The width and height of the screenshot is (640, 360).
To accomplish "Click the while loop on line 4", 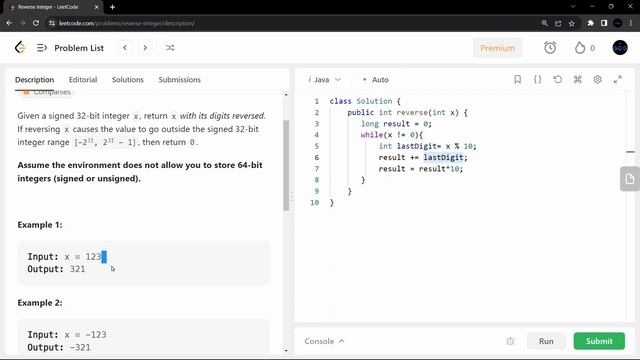I will click(392, 135).
